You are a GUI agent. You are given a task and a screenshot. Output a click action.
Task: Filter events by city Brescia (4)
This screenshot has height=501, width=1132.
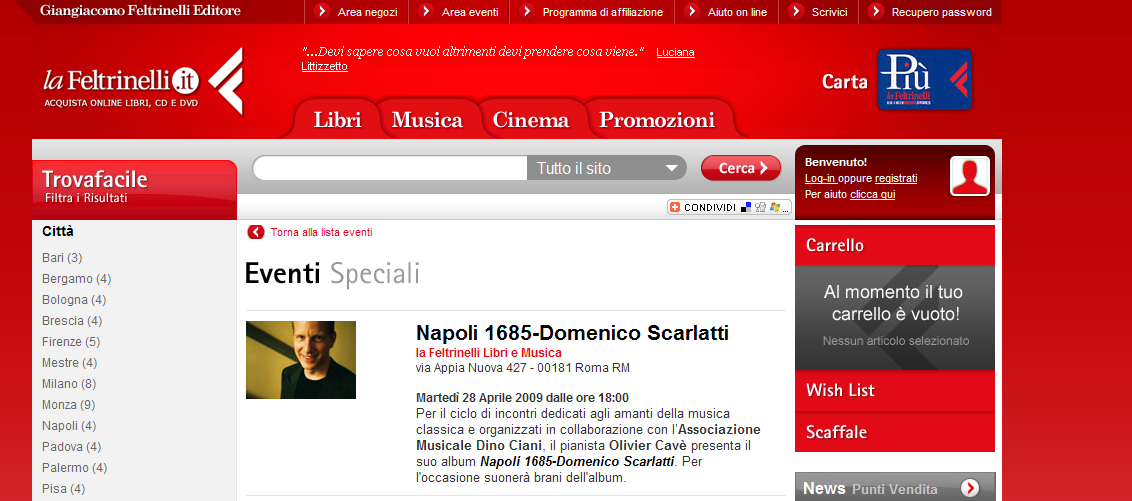click(x=72, y=321)
